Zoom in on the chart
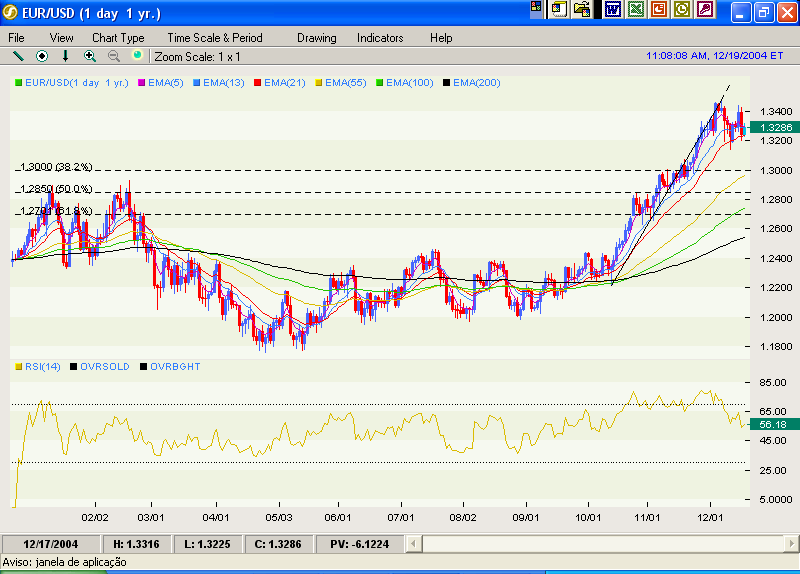This screenshot has height=574, width=800. tap(90, 56)
